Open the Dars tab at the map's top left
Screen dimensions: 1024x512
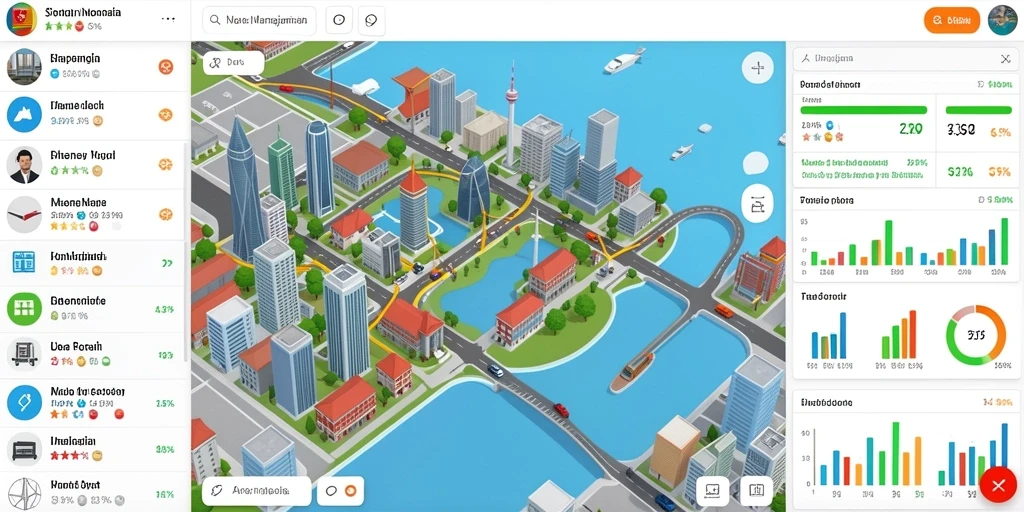tap(233, 63)
